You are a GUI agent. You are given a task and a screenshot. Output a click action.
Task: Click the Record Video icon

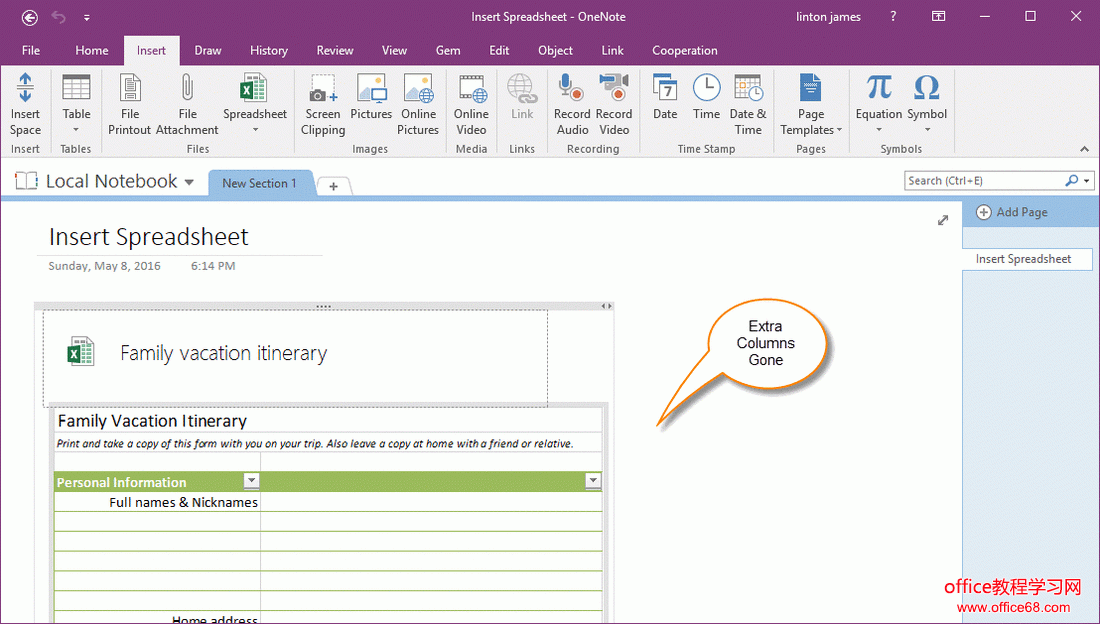point(614,88)
